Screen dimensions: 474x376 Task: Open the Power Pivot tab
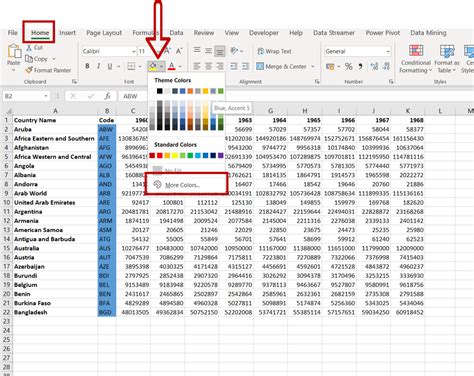click(383, 33)
